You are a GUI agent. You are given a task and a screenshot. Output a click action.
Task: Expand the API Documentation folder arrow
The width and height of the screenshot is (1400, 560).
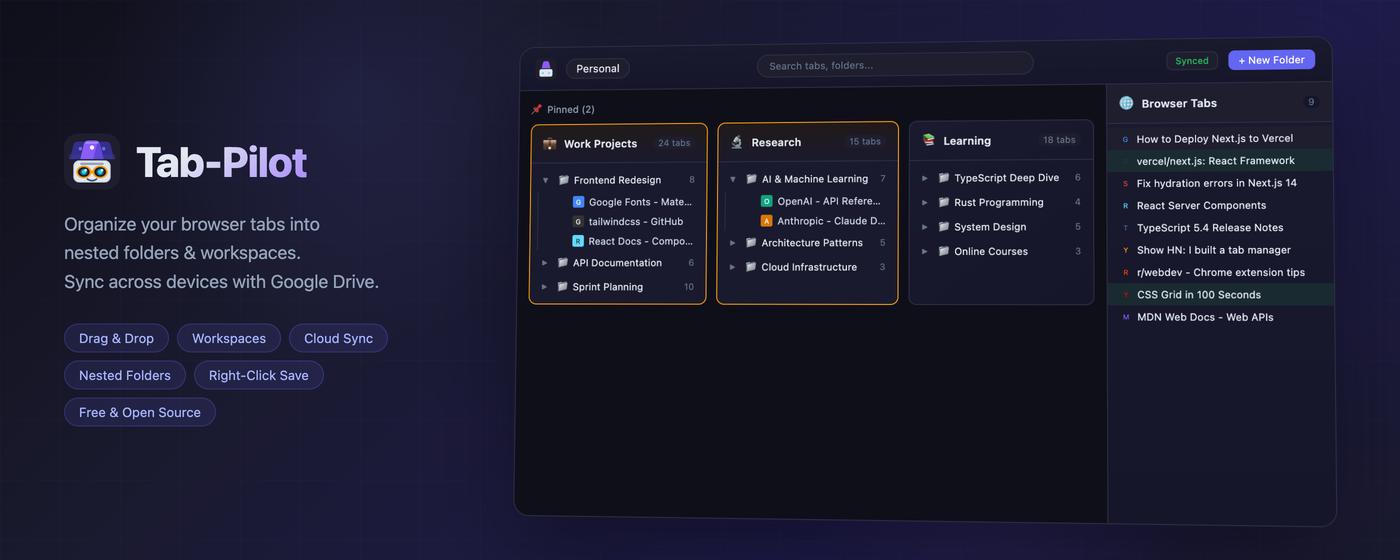(x=545, y=263)
